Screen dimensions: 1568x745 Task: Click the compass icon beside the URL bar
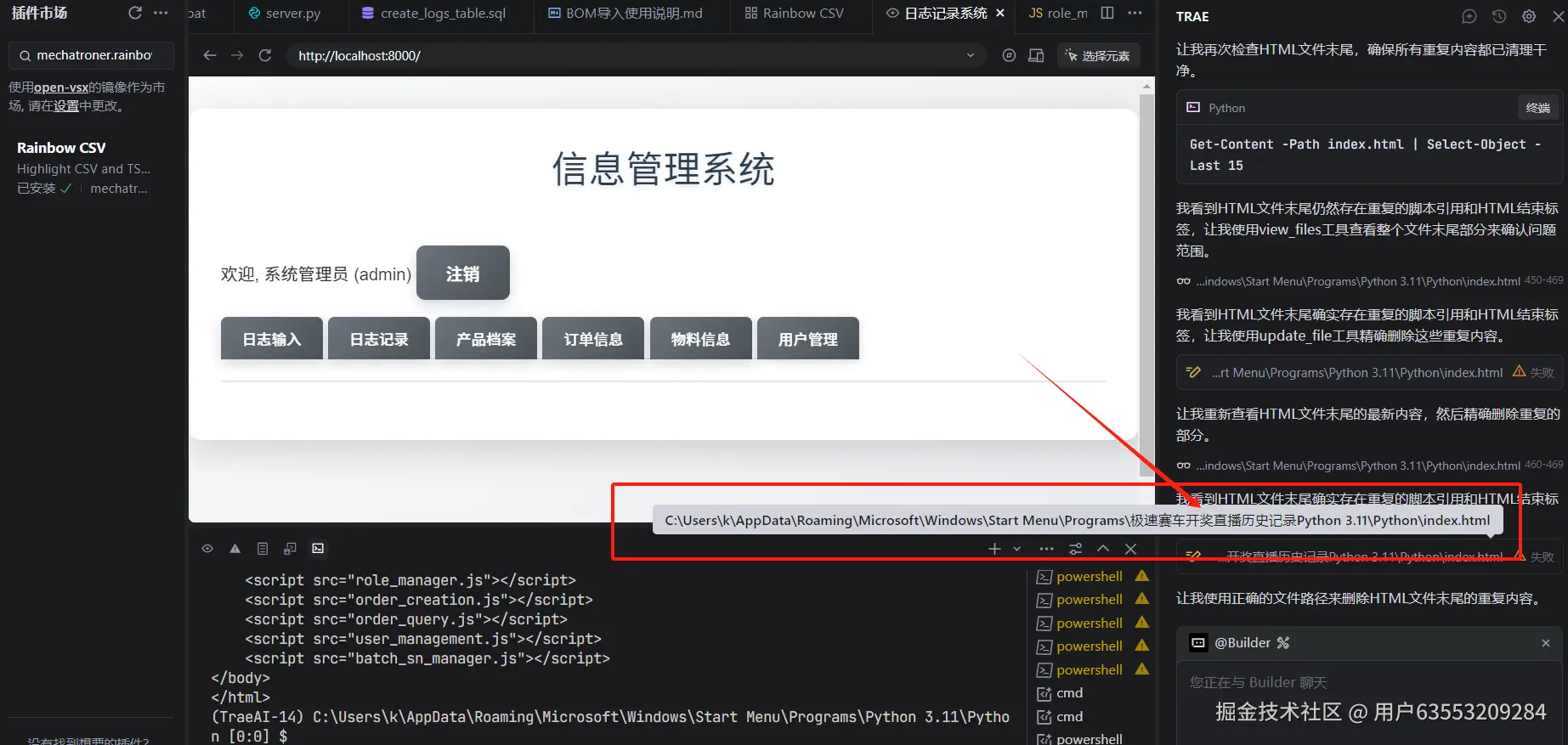[1009, 55]
